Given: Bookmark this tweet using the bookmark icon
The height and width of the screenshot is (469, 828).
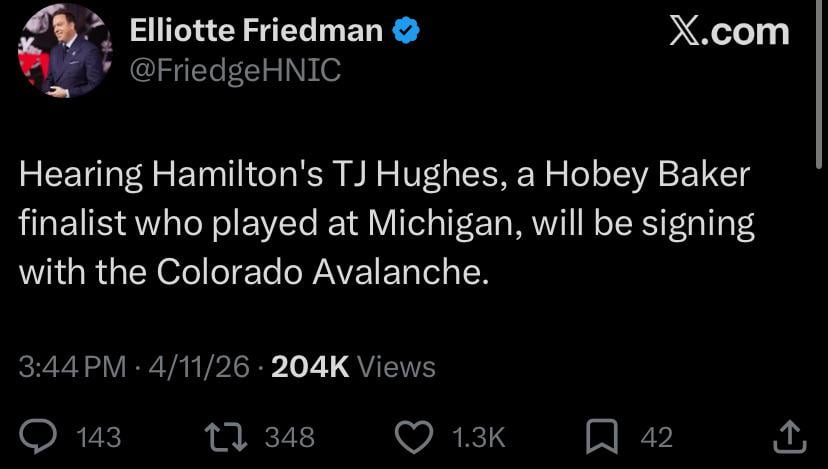Looking at the screenshot, I should click(x=600, y=437).
